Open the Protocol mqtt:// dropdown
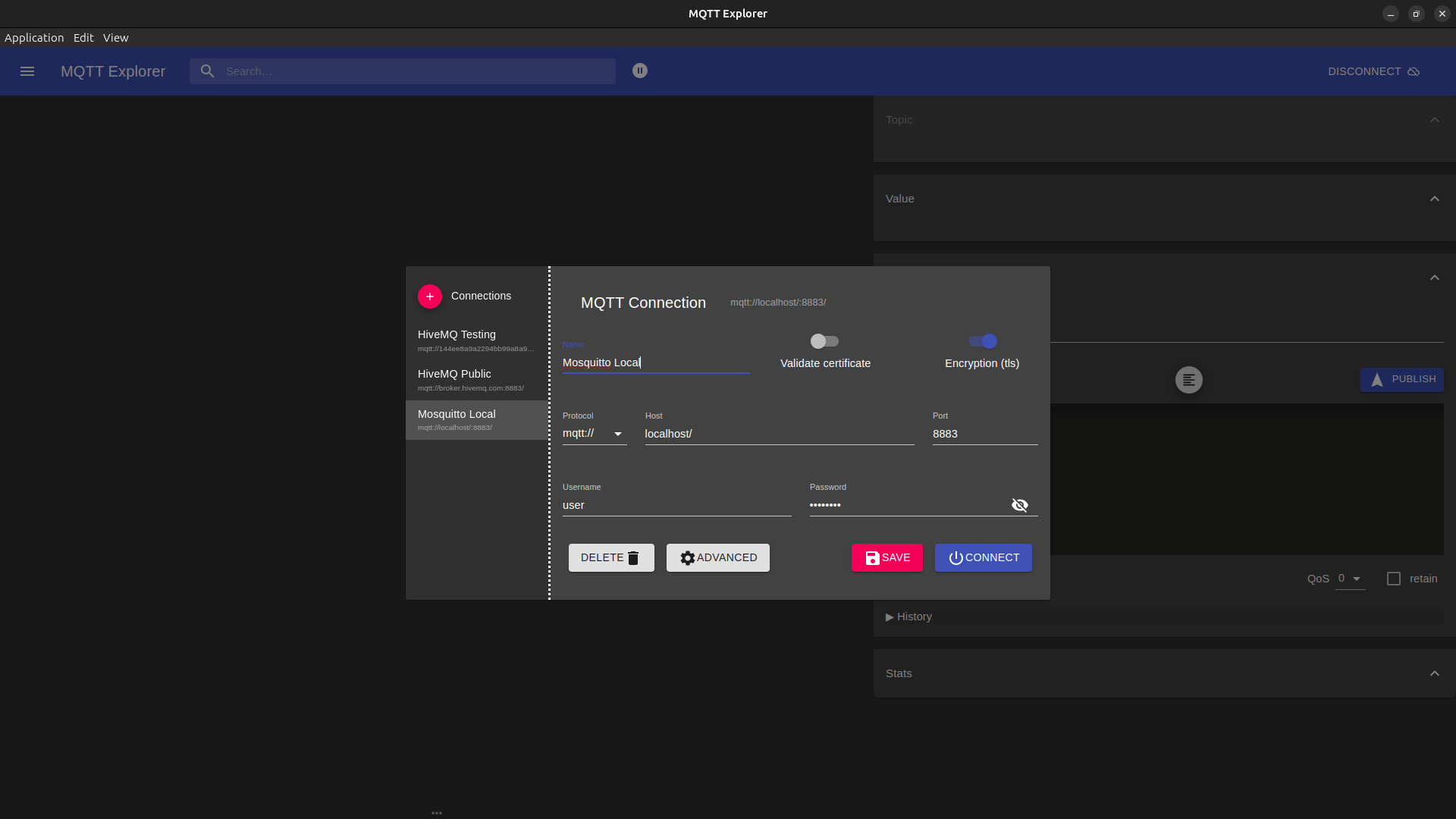1456x819 pixels. 594,434
